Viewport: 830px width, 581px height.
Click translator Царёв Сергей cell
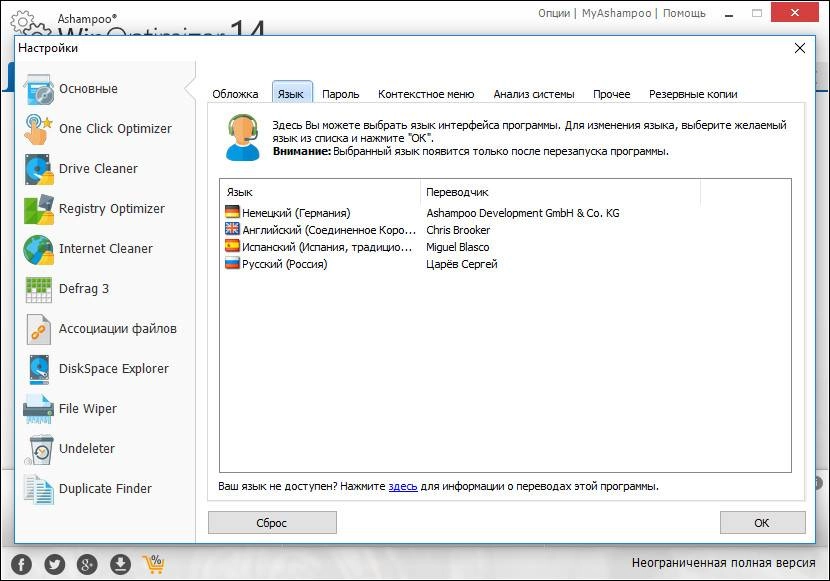tap(462, 264)
